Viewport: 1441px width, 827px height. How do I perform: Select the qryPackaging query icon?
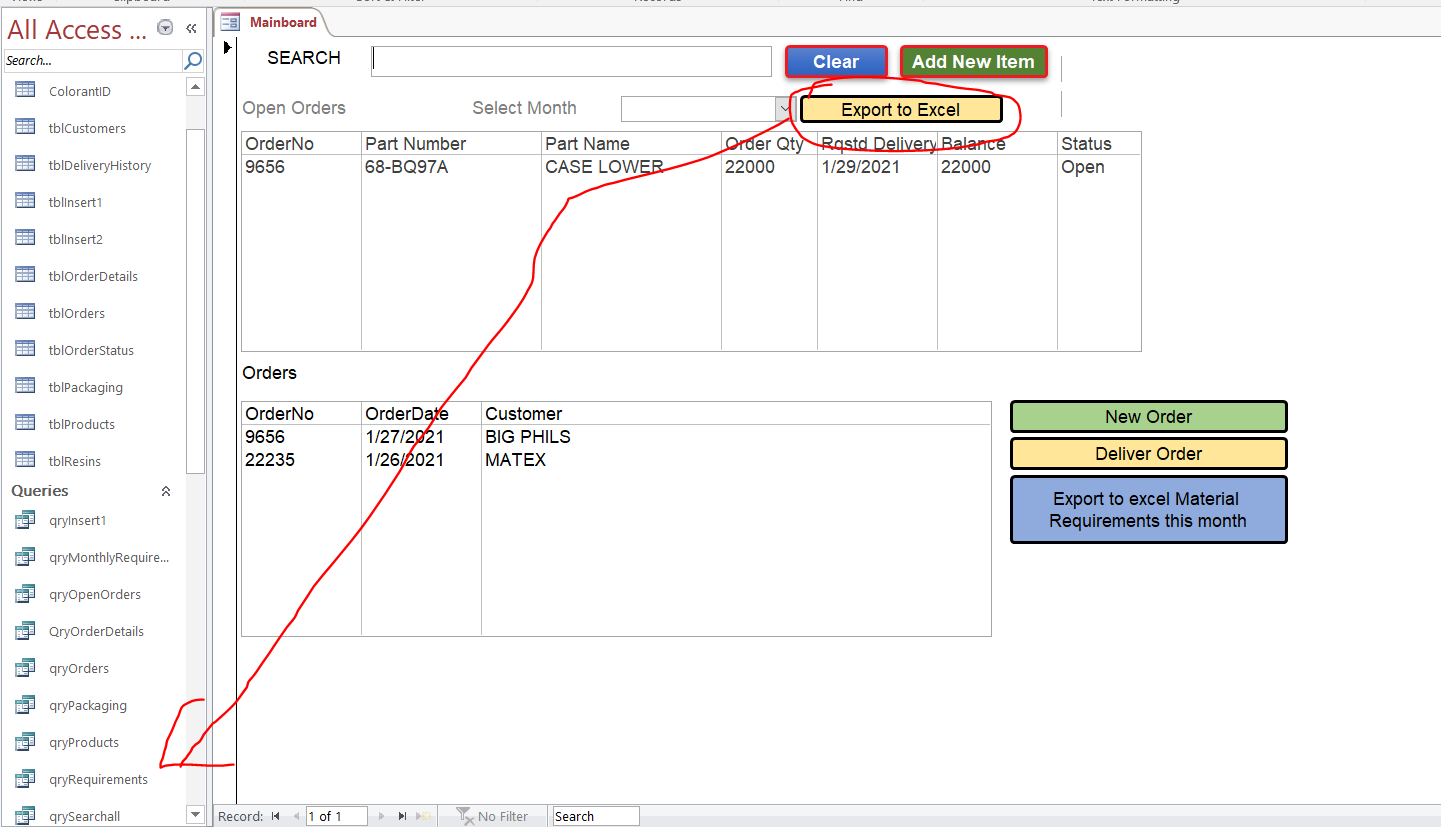pos(26,705)
